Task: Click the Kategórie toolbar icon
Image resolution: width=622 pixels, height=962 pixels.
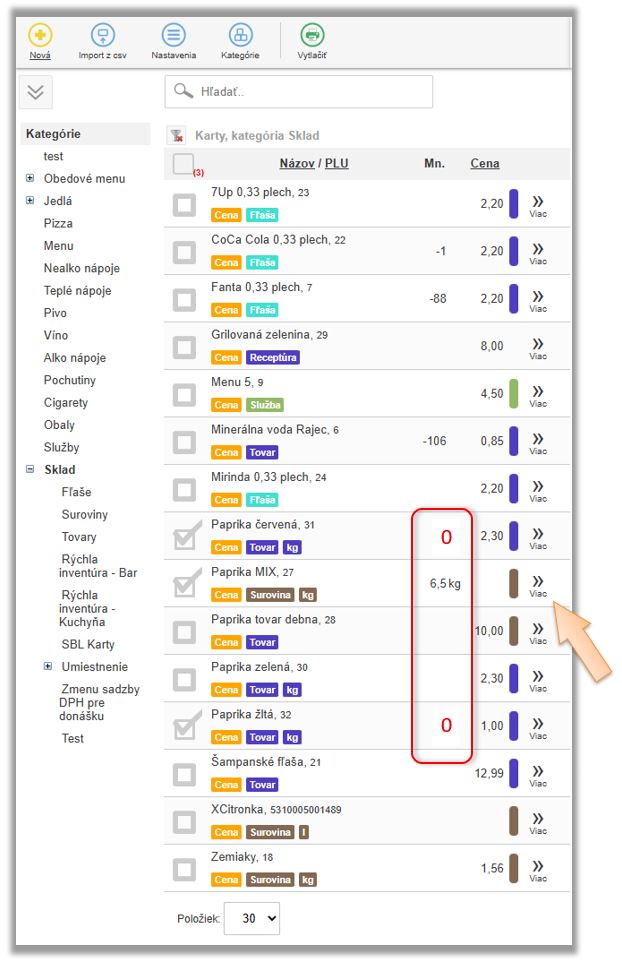Action: pos(240,35)
